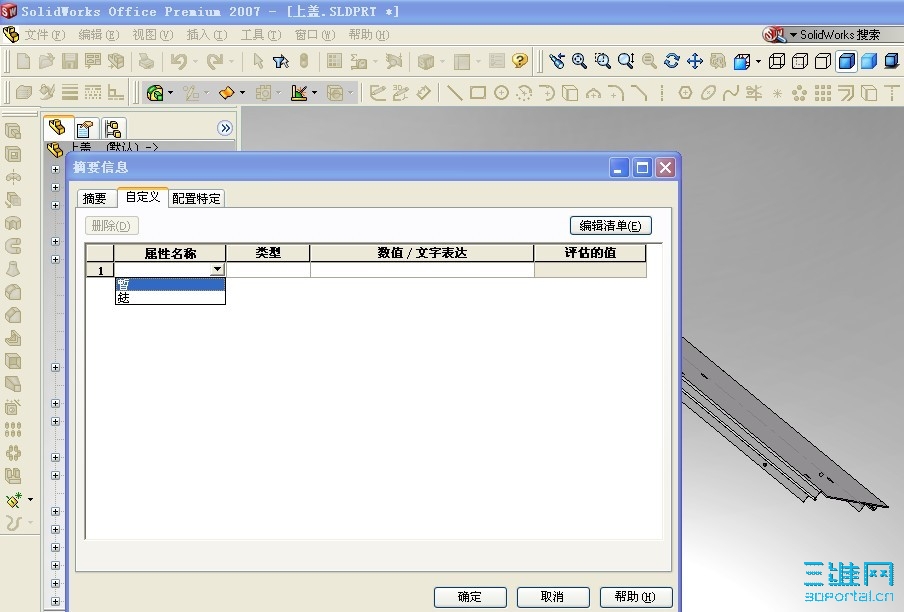Open the SolidWorks search dropdown arrow
This screenshot has height=612, width=904.
pyautogui.click(x=793, y=35)
